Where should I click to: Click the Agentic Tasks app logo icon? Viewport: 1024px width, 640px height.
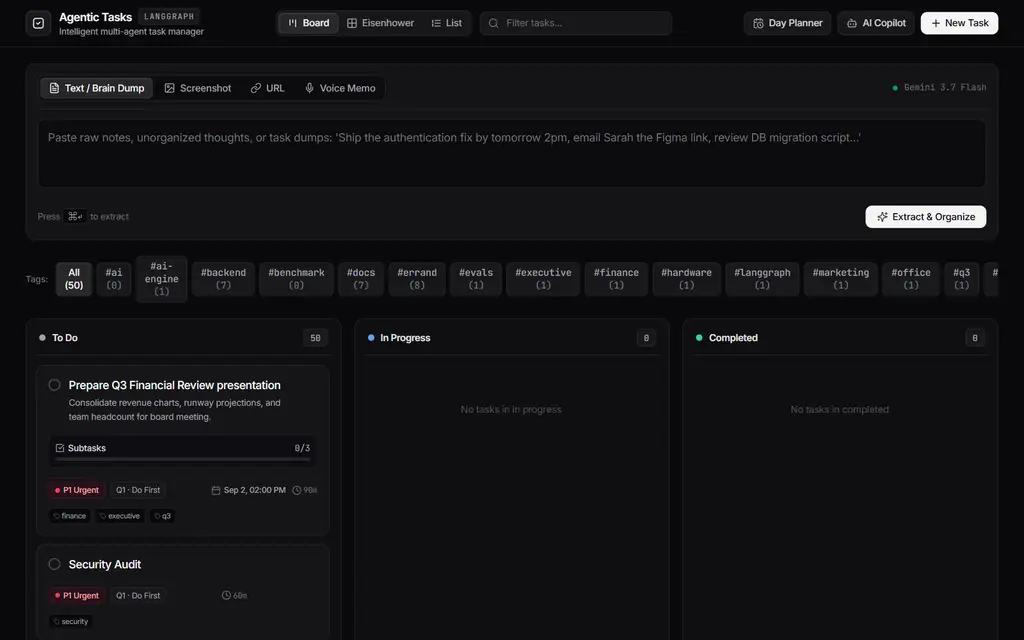click(39, 24)
